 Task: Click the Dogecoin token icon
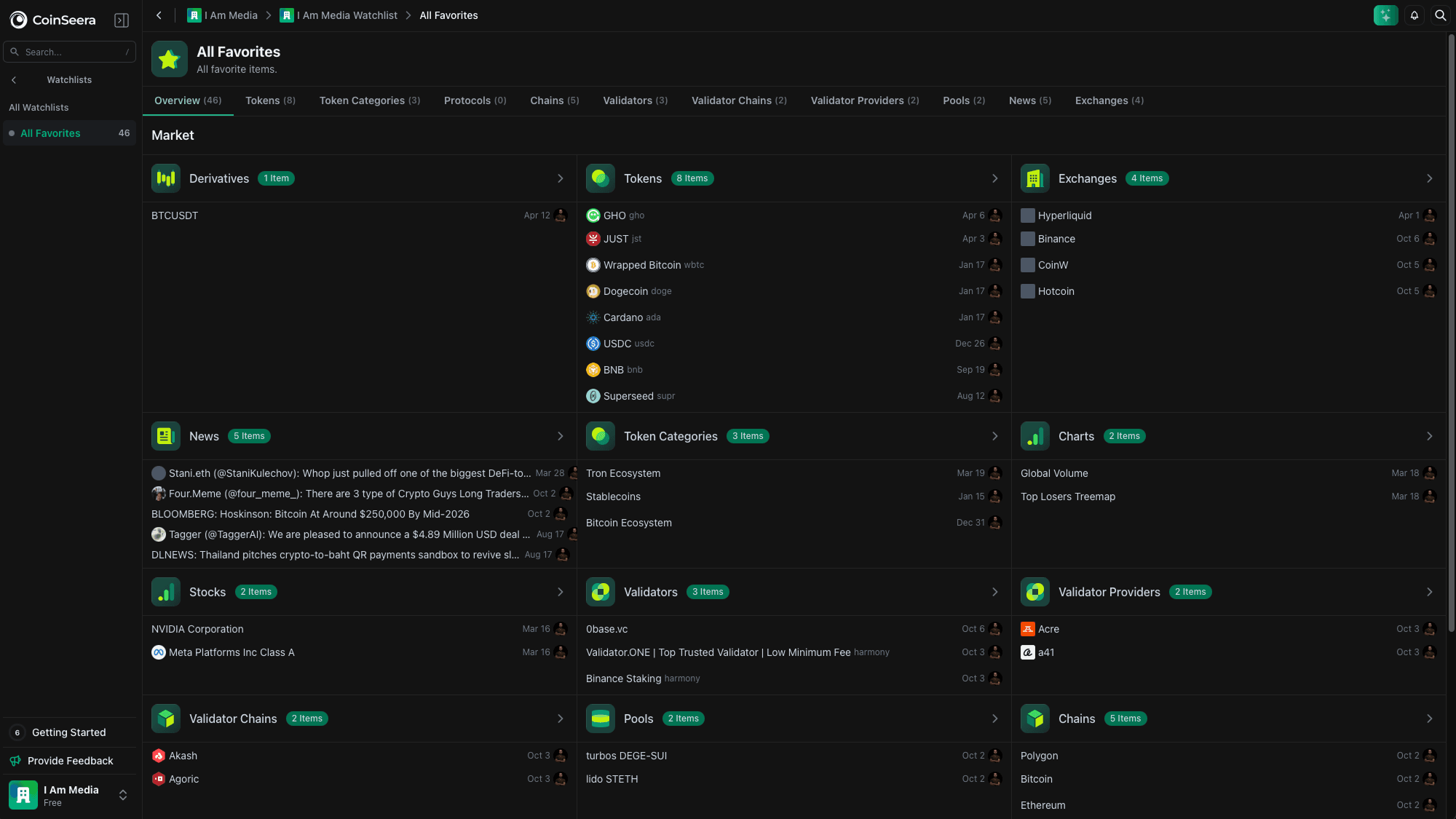tap(593, 291)
